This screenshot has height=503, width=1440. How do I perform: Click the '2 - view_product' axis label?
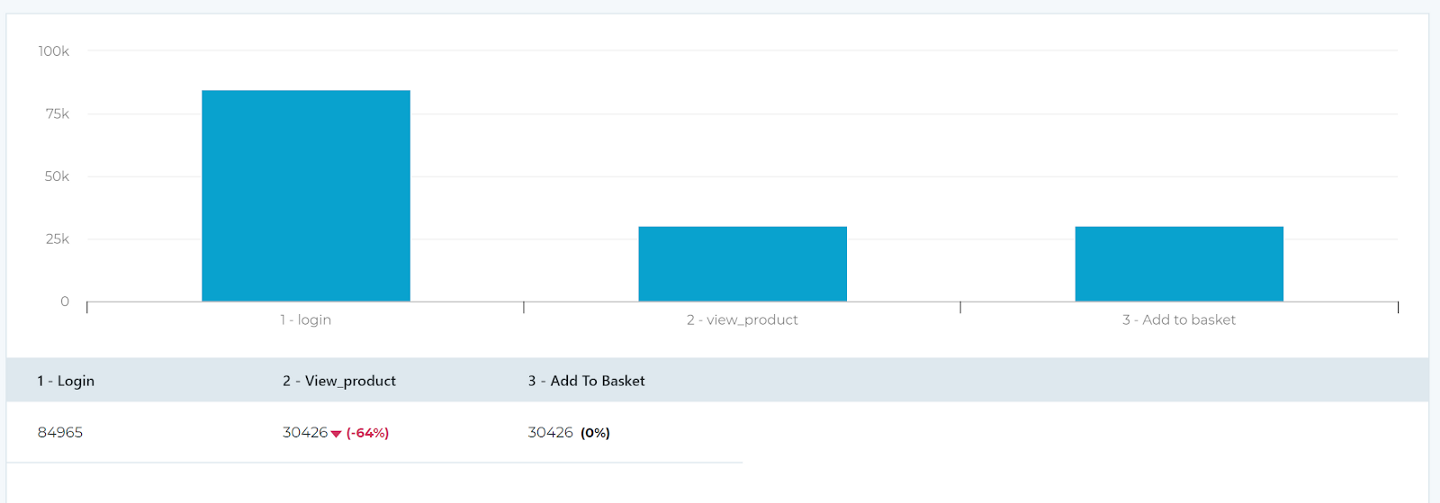742,320
